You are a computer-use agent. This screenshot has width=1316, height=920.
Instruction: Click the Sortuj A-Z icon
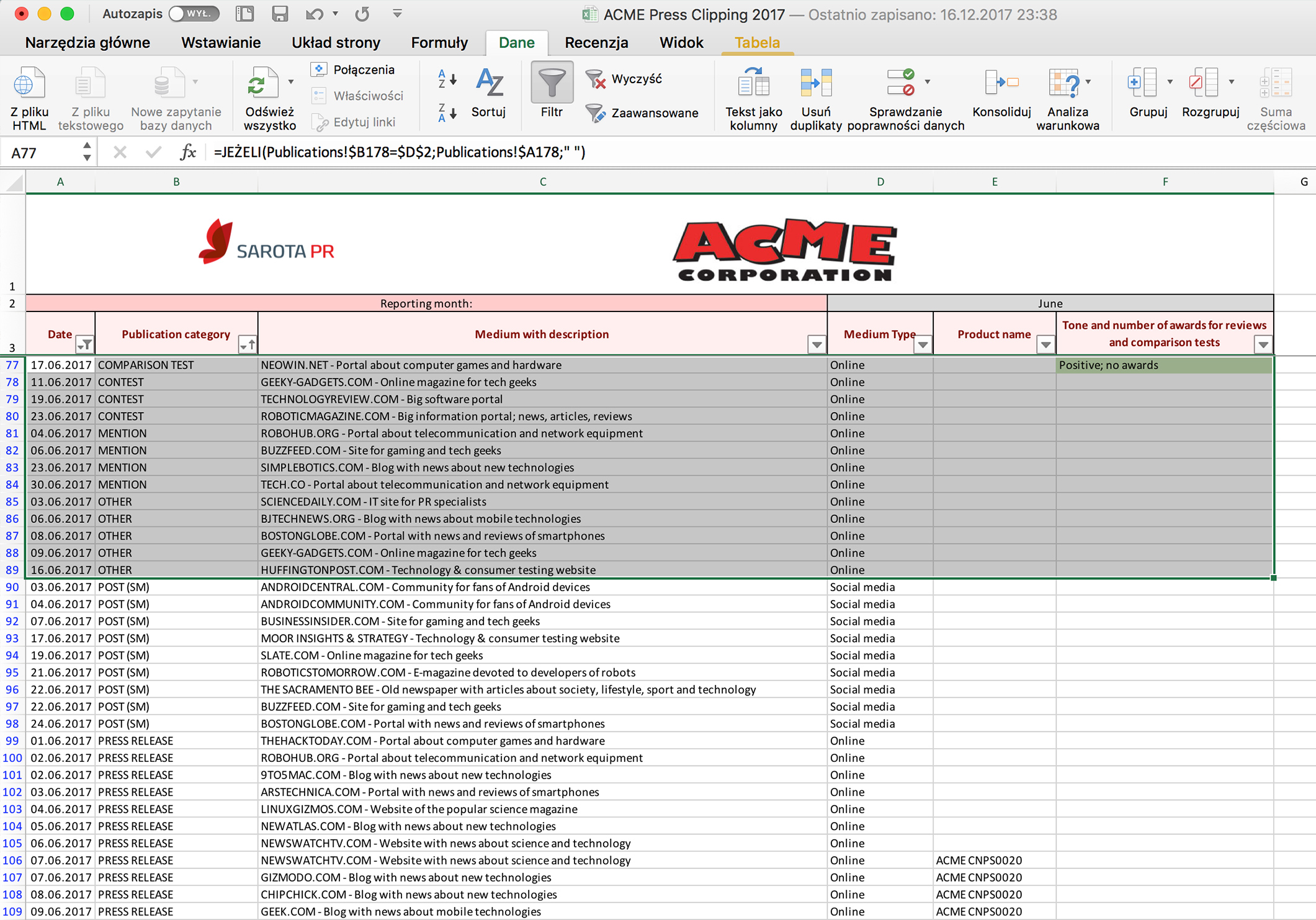click(489, 84)
